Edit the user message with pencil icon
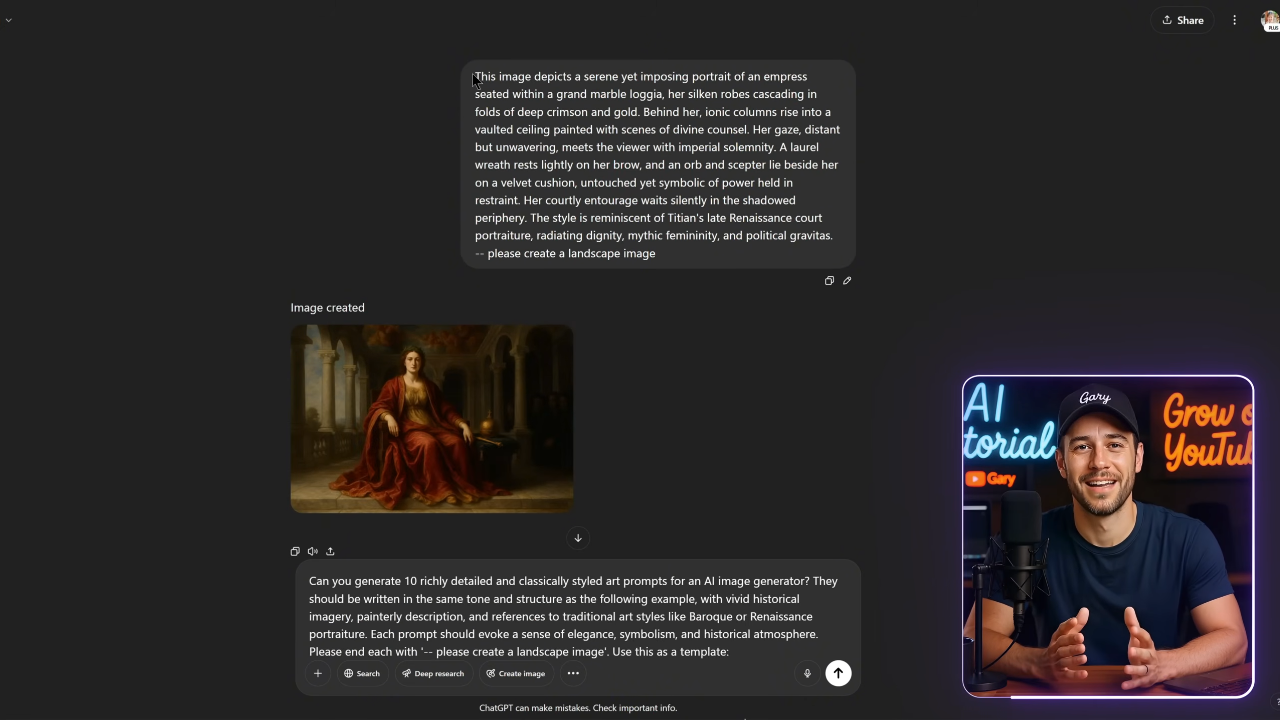Screen dimensions: 1280x720 (847, 281)
